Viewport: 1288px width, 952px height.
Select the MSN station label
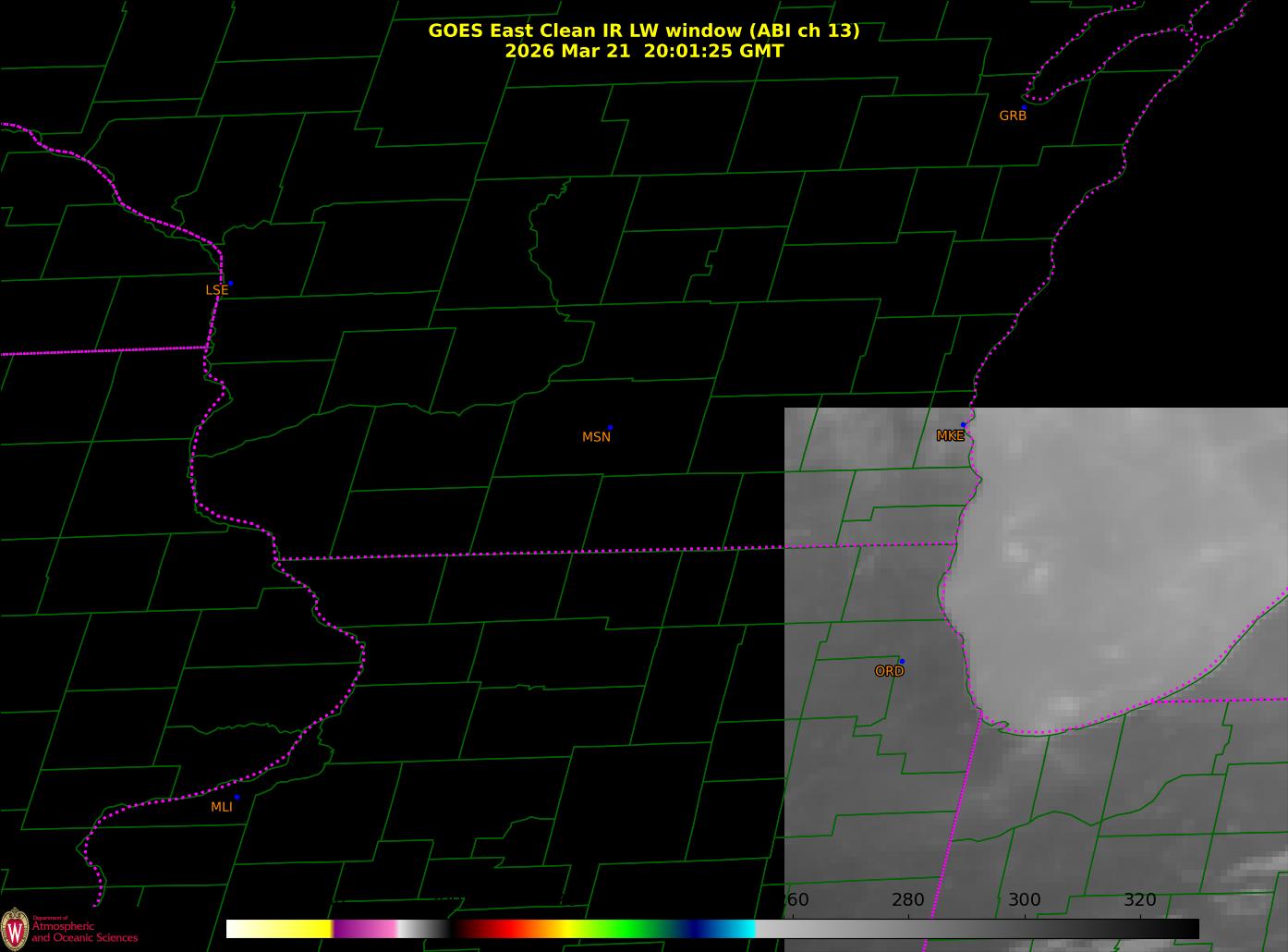(596, 437)
